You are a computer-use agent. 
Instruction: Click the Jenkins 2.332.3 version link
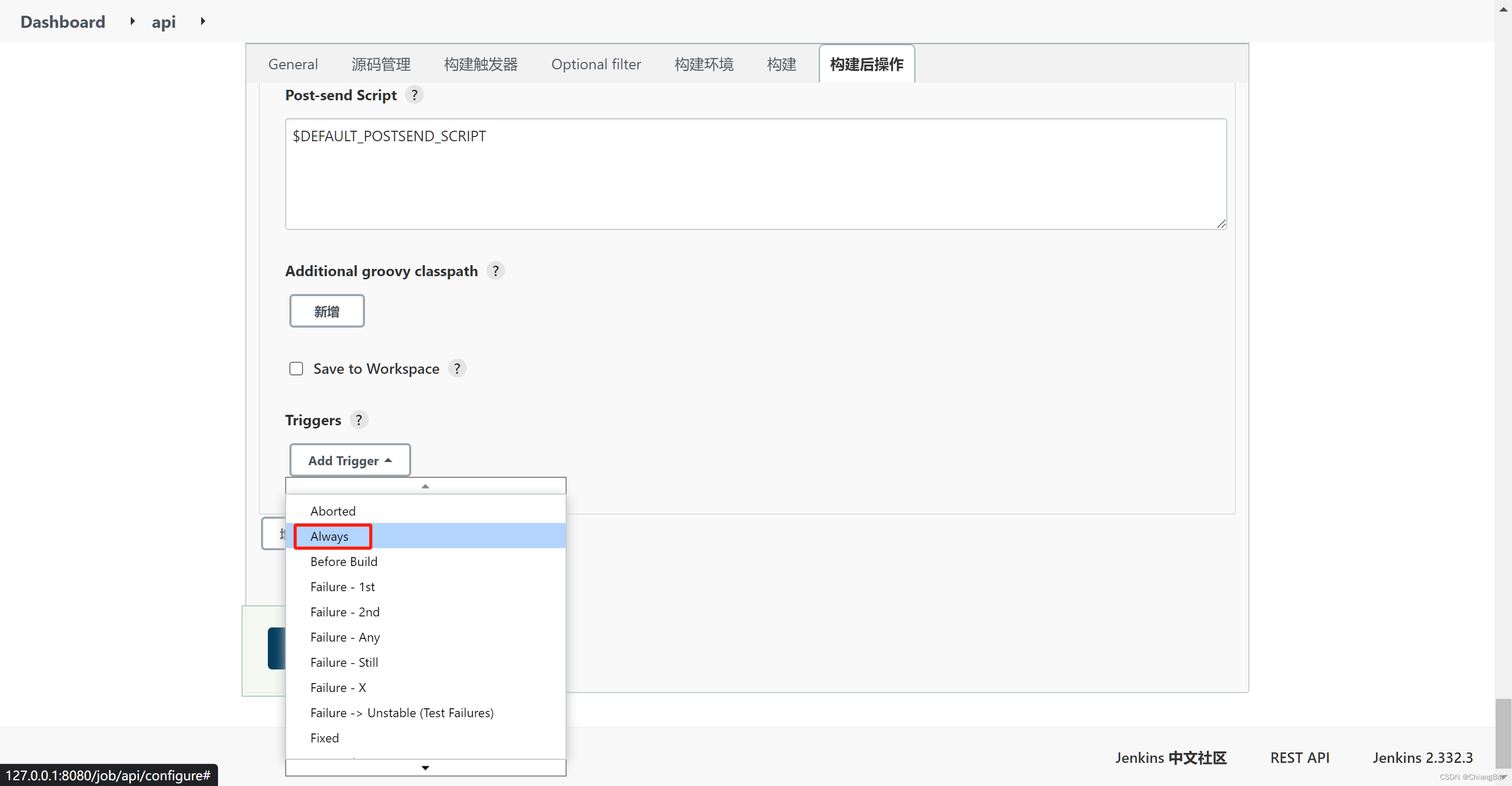point(1422,757)
